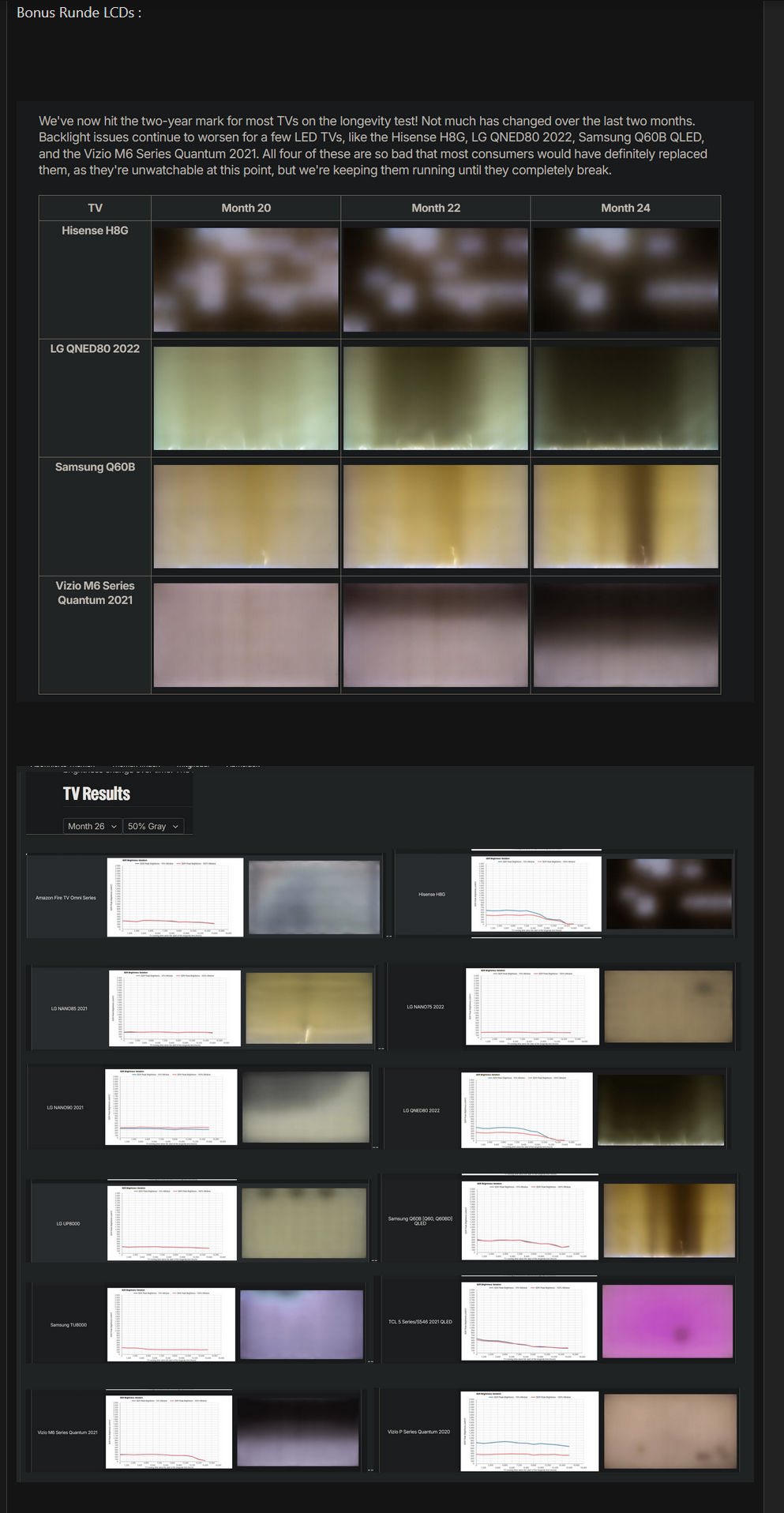Click LG QNED80 2022 label in TV Results
Image resolution: width=784 pixels, height=1513 pixels.
click(422, 1110)
